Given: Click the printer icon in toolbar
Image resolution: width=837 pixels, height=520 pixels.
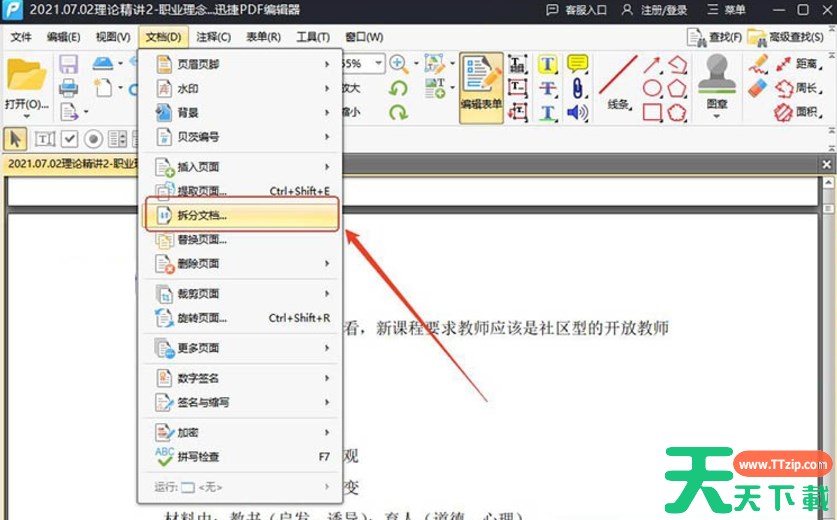Looking at the screenshot, I should 69,88.
